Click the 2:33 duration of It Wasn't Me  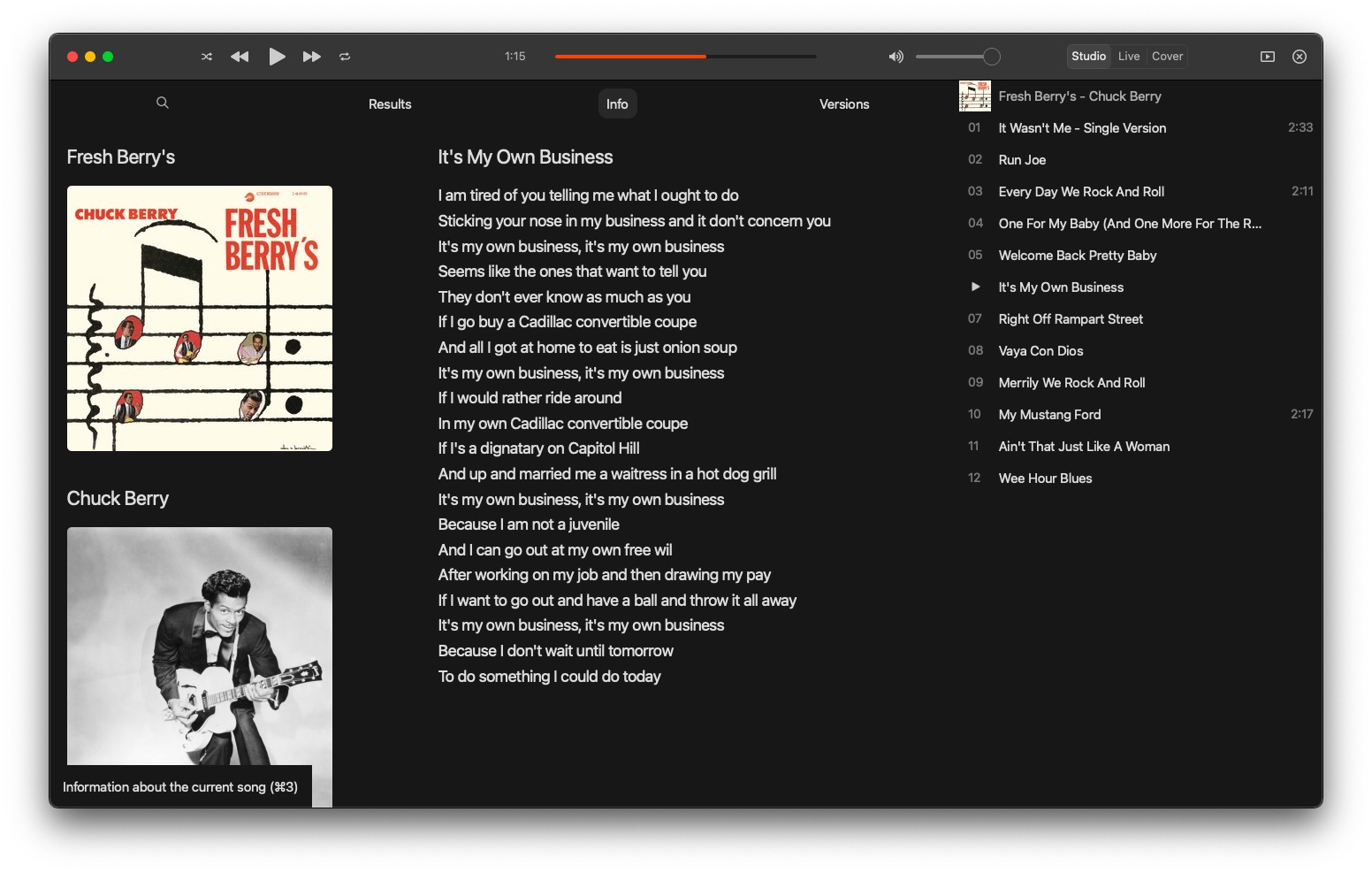click(1300, 127)
